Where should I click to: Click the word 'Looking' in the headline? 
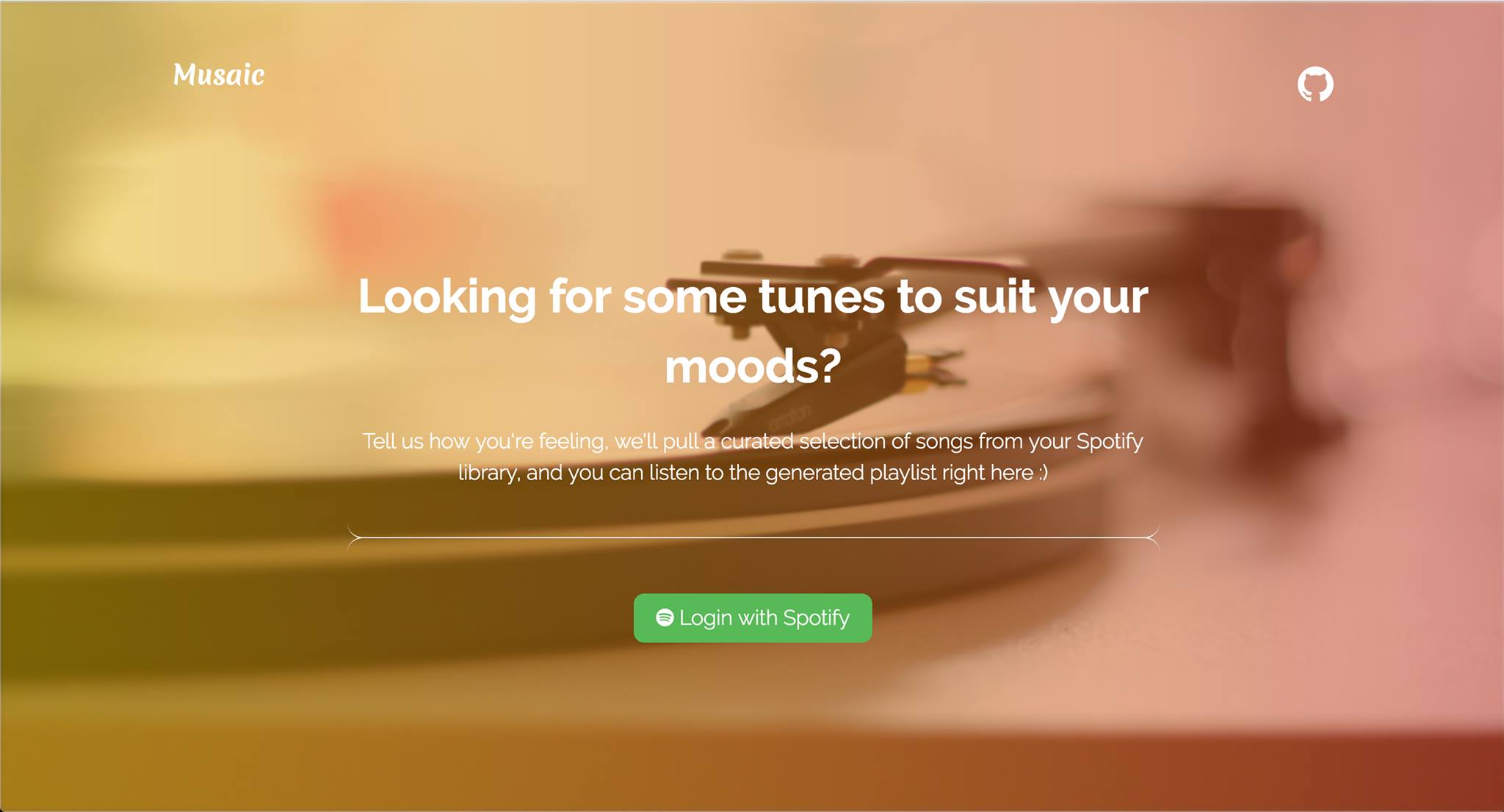(x=447, y=298)
